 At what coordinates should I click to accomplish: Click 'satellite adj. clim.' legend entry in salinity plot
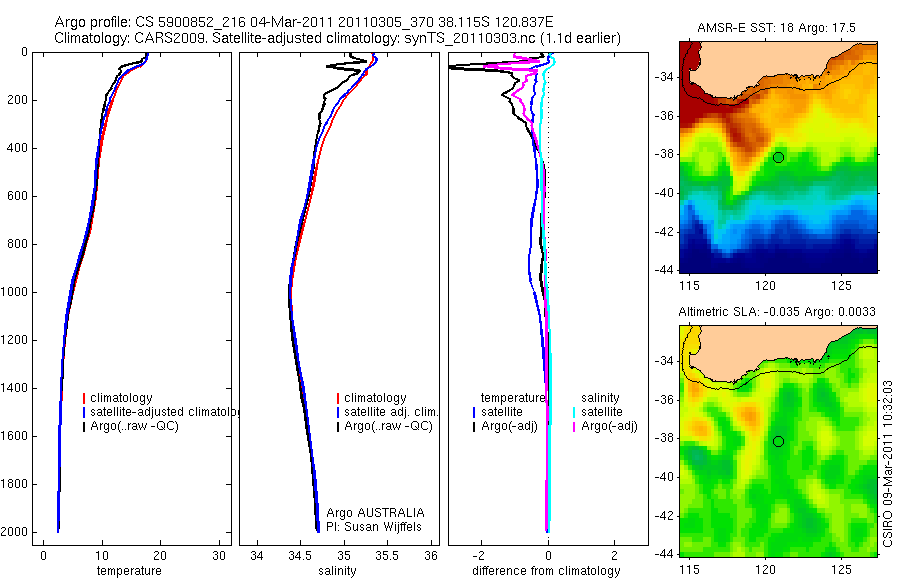pyautogui.click(x=387, y=412)
